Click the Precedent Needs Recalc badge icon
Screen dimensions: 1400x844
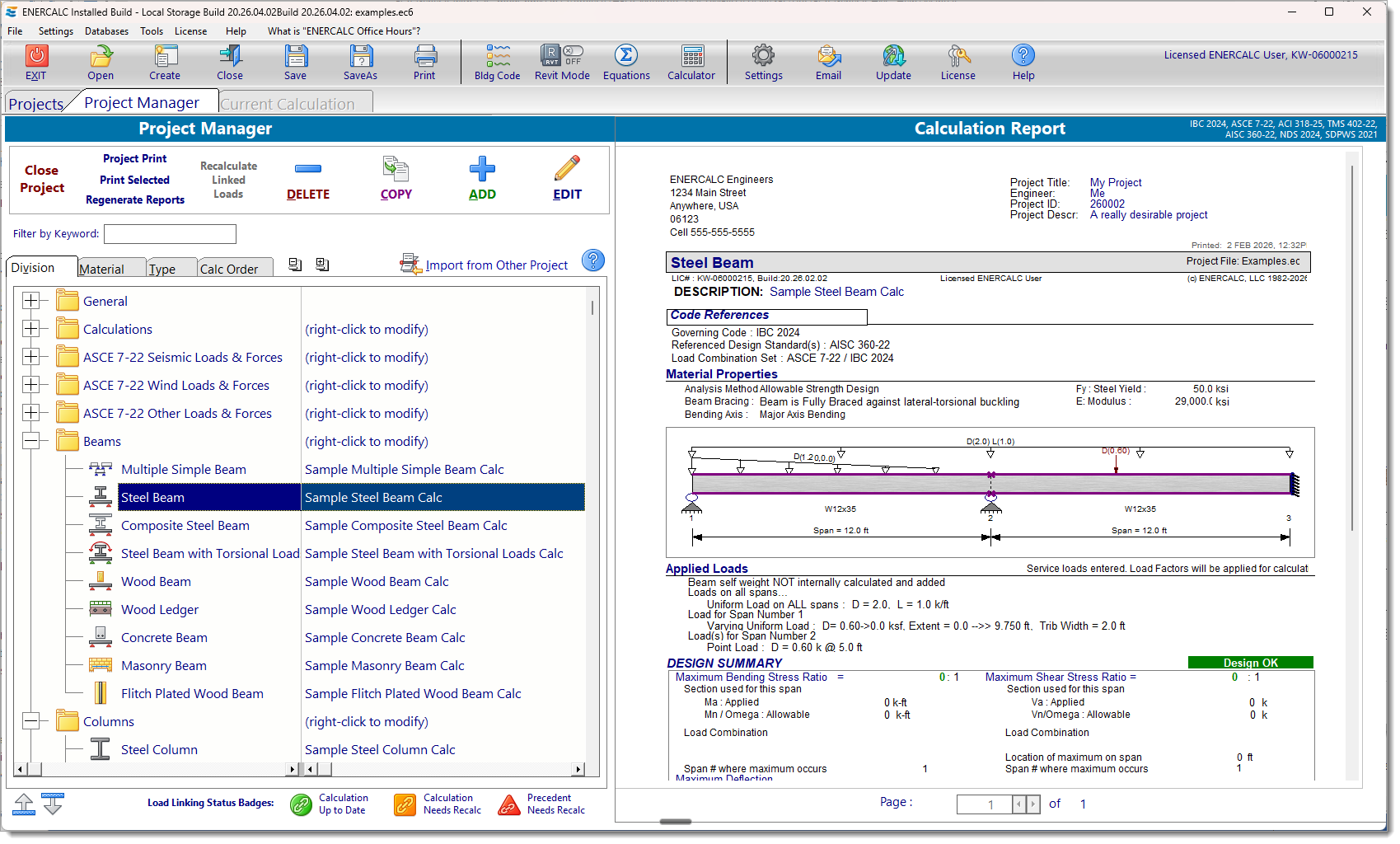pos(509,804)
